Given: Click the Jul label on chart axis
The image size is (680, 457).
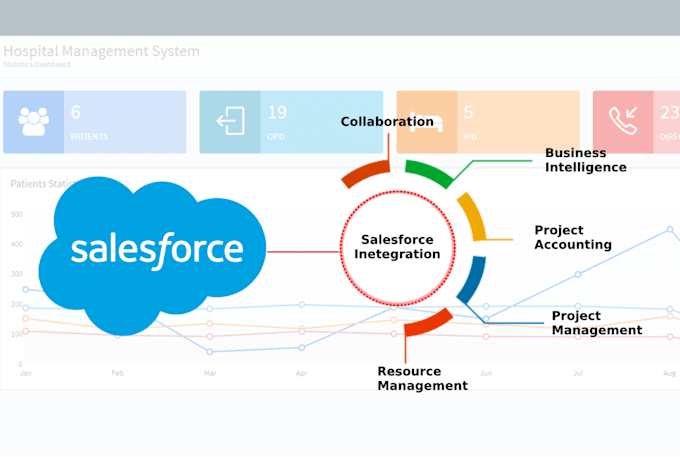Looking at the screenshot, I should pos(578,373).
